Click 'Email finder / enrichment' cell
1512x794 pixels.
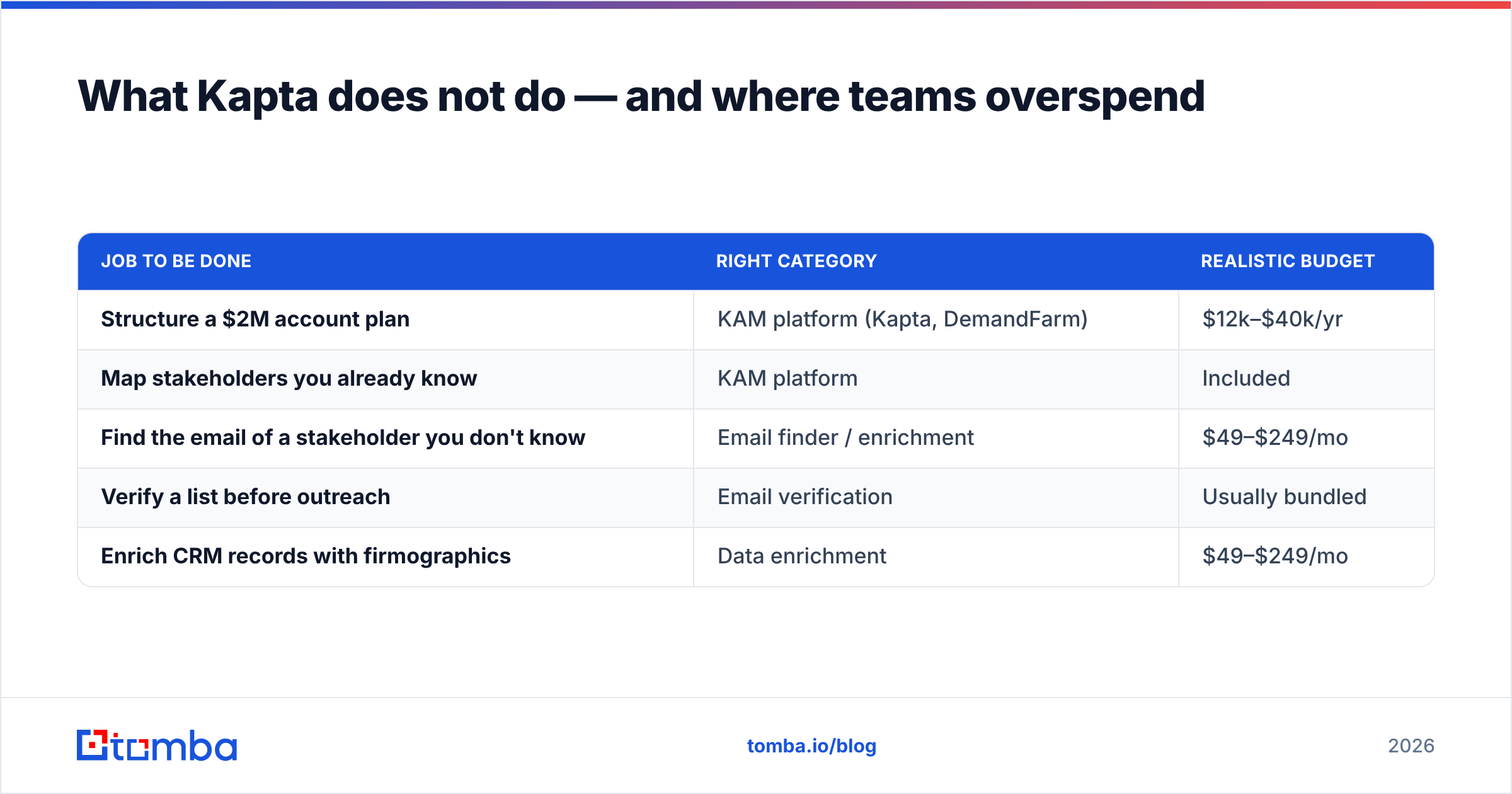pyautogui.click(x=936, y=438)
